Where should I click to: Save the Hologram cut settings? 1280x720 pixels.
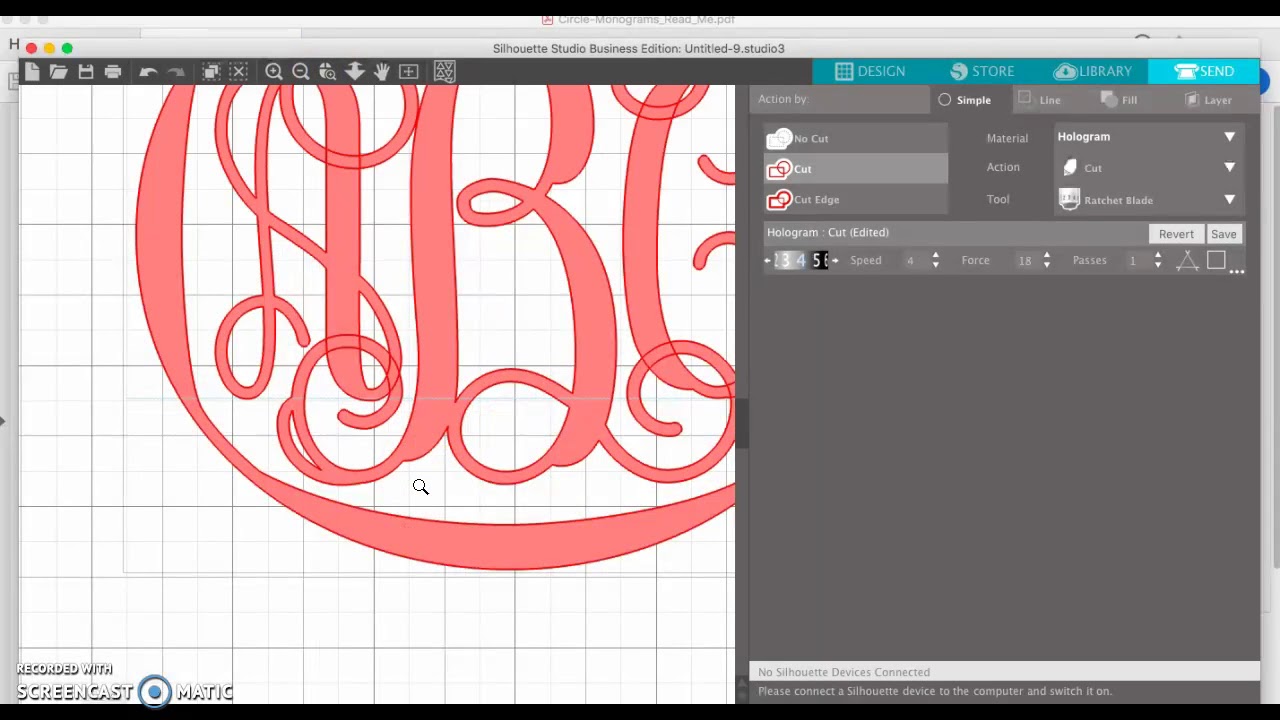click(1223, 234)
